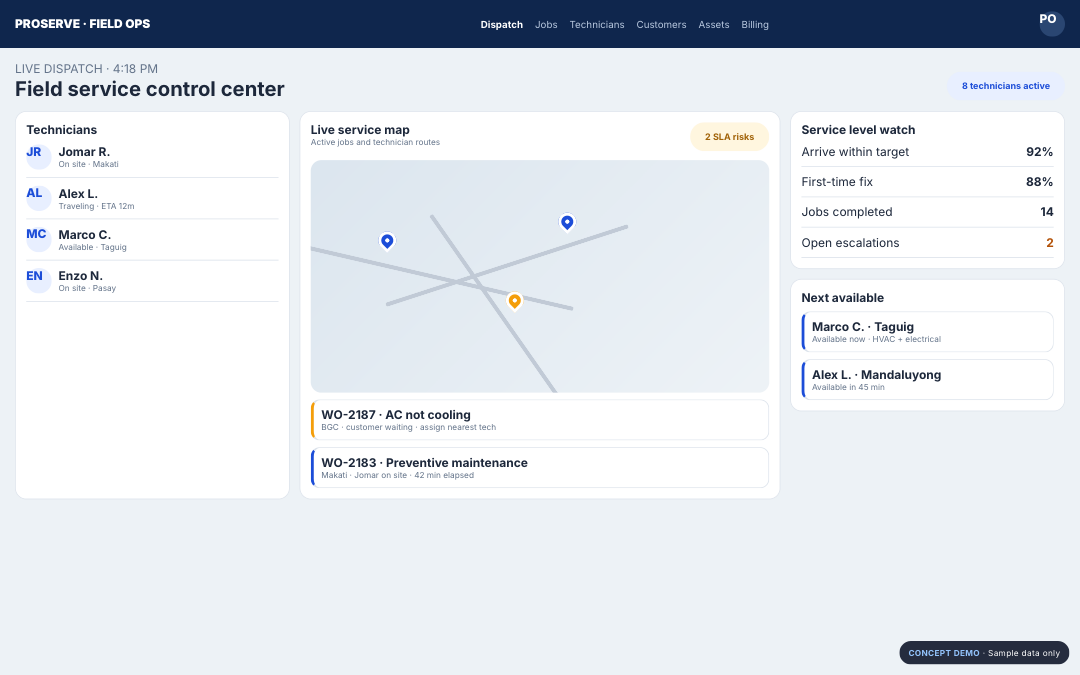The width and height of the screenshot is (1080, 675).
Task: Click the 88% first-time fix value
Action: coord(1039,182)
